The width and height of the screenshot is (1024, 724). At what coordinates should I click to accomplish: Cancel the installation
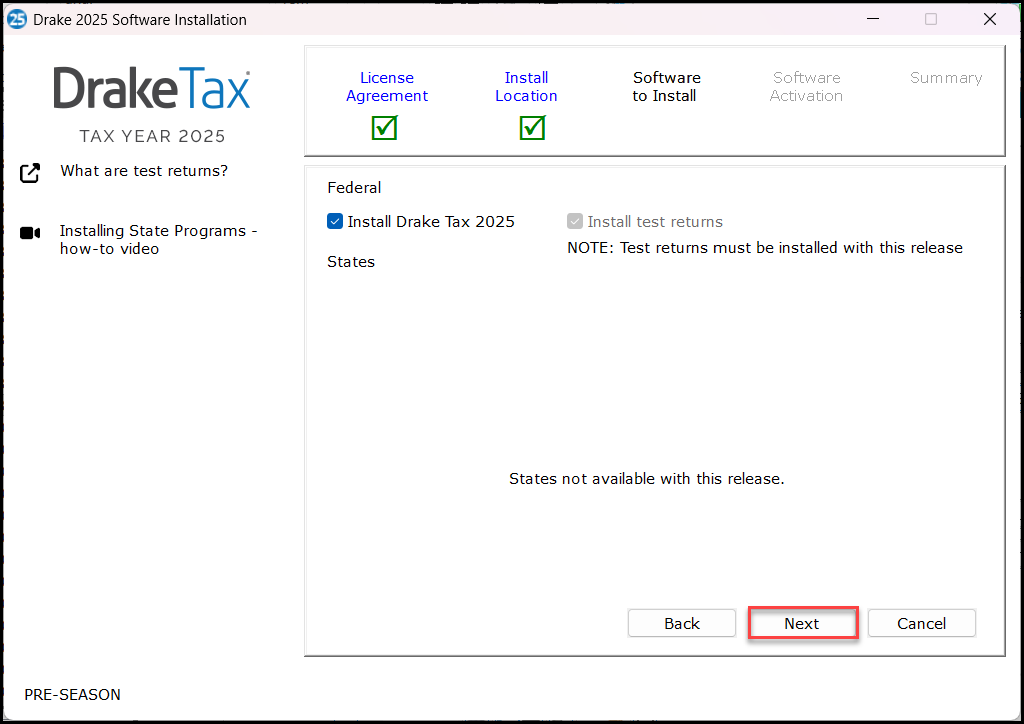[x=921, y=622]
